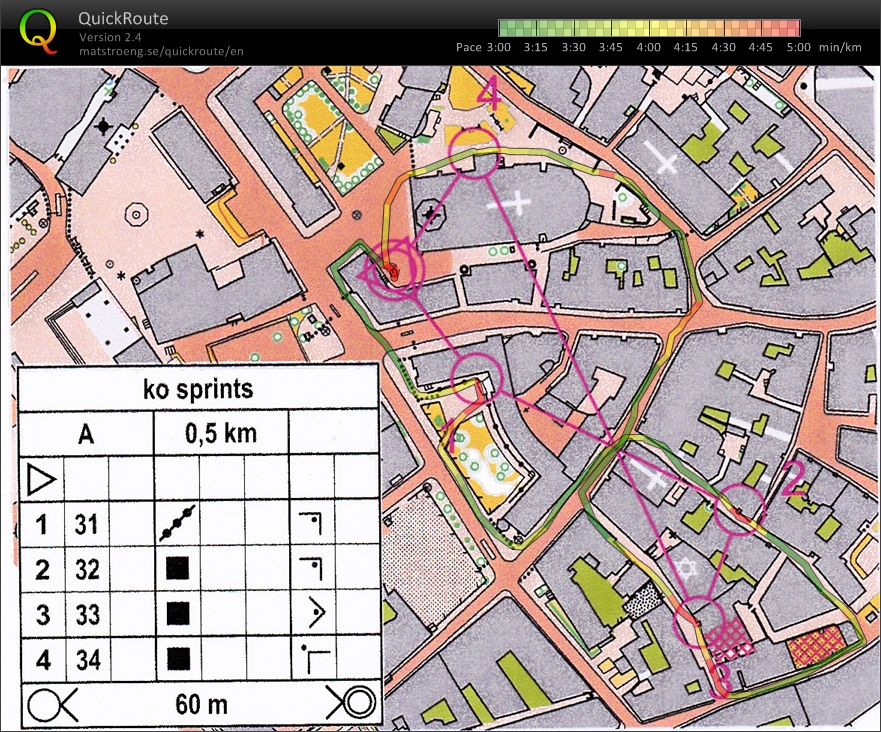Click the finish double circle on map
This screenshot has height=732, width=881.
click(x=395, y=270)
